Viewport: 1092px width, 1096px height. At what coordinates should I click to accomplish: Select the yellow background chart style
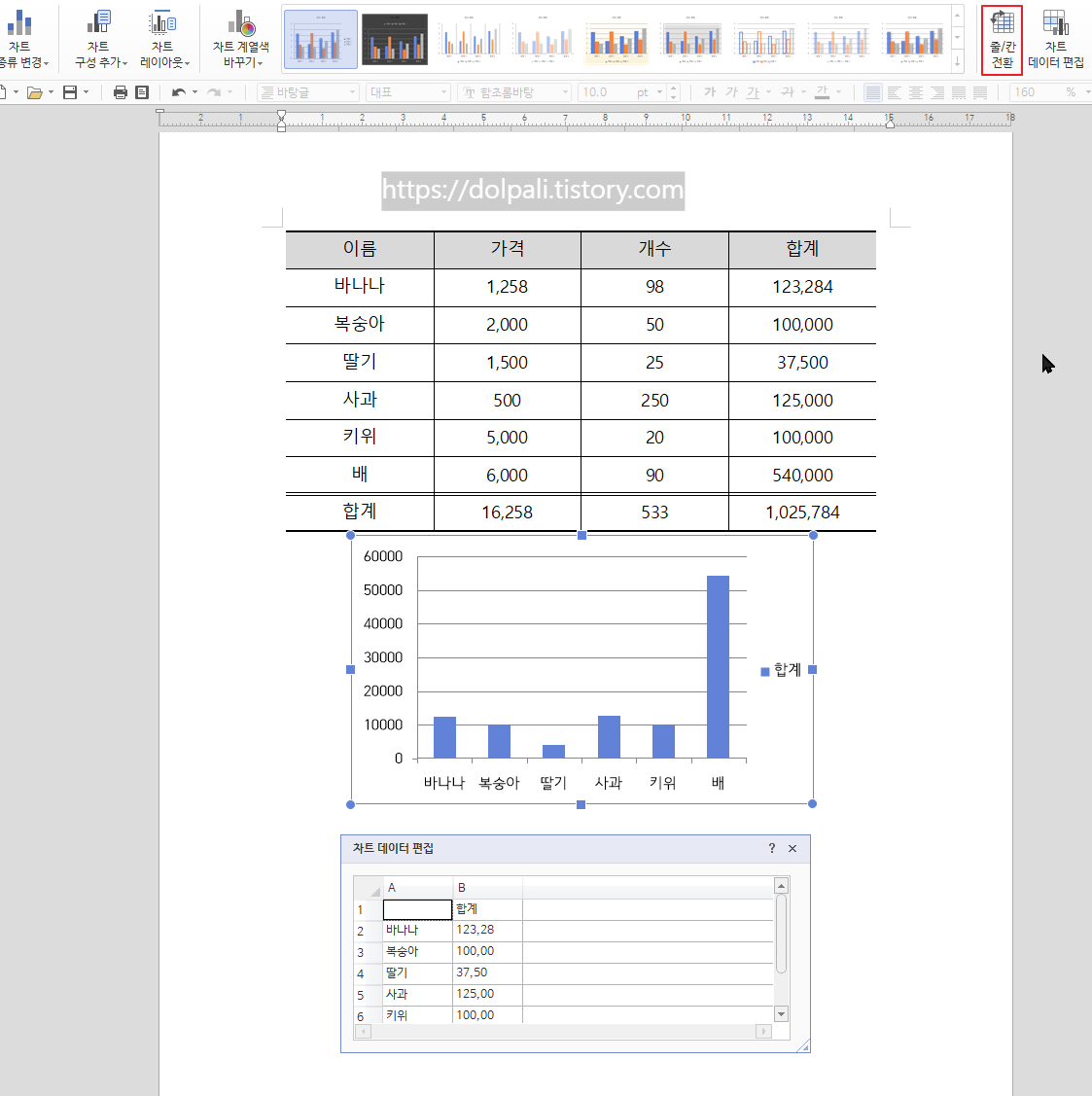(x=617, y=39)
